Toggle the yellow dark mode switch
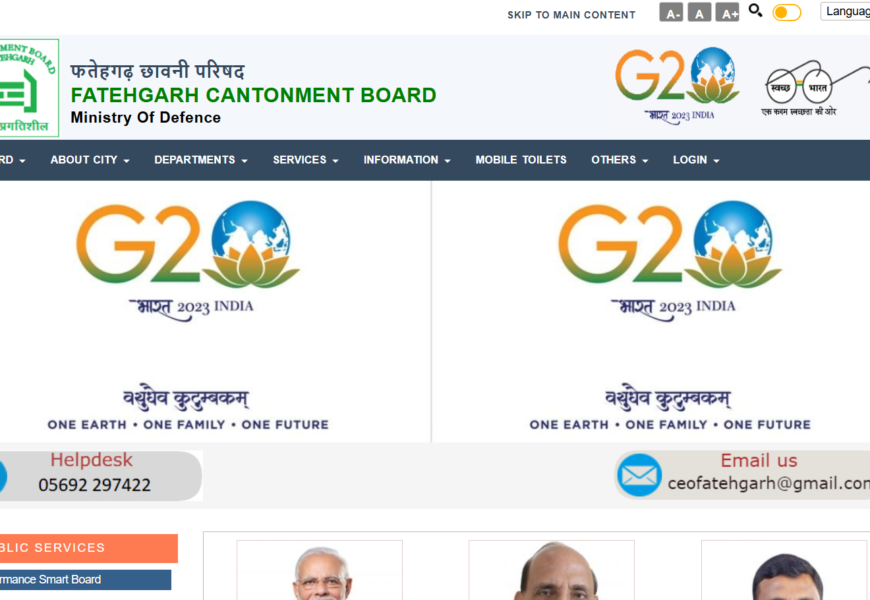Viewport: 870px width, 600px height. point(787,12)
